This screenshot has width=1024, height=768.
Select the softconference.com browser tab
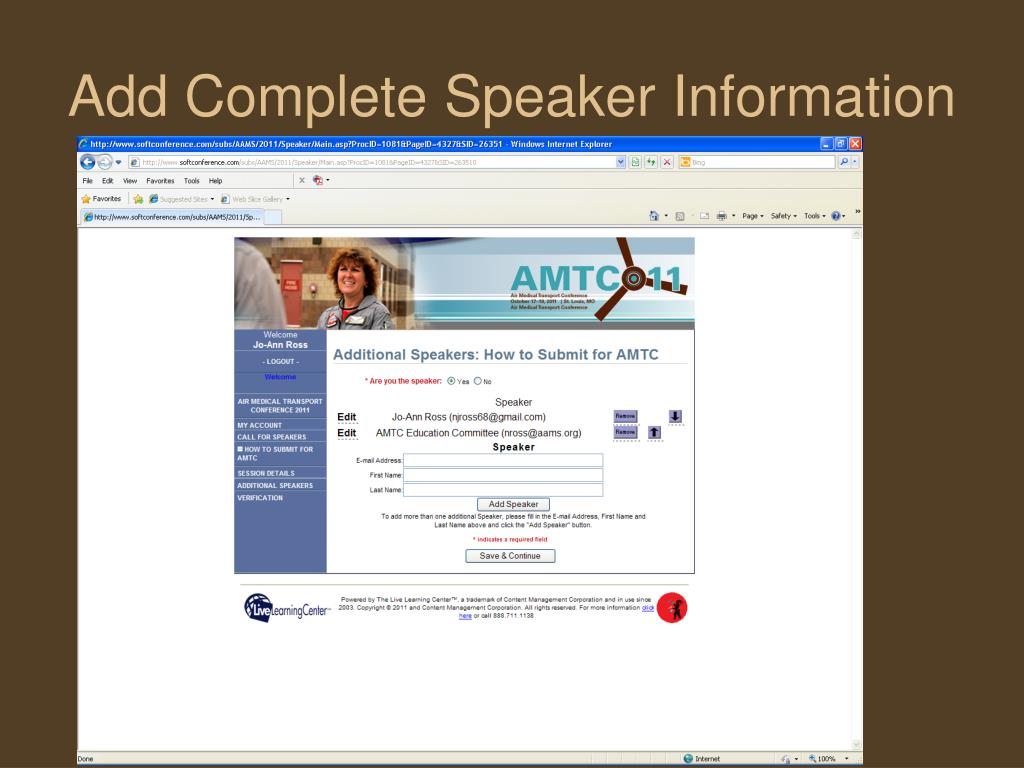pos(173,217)
